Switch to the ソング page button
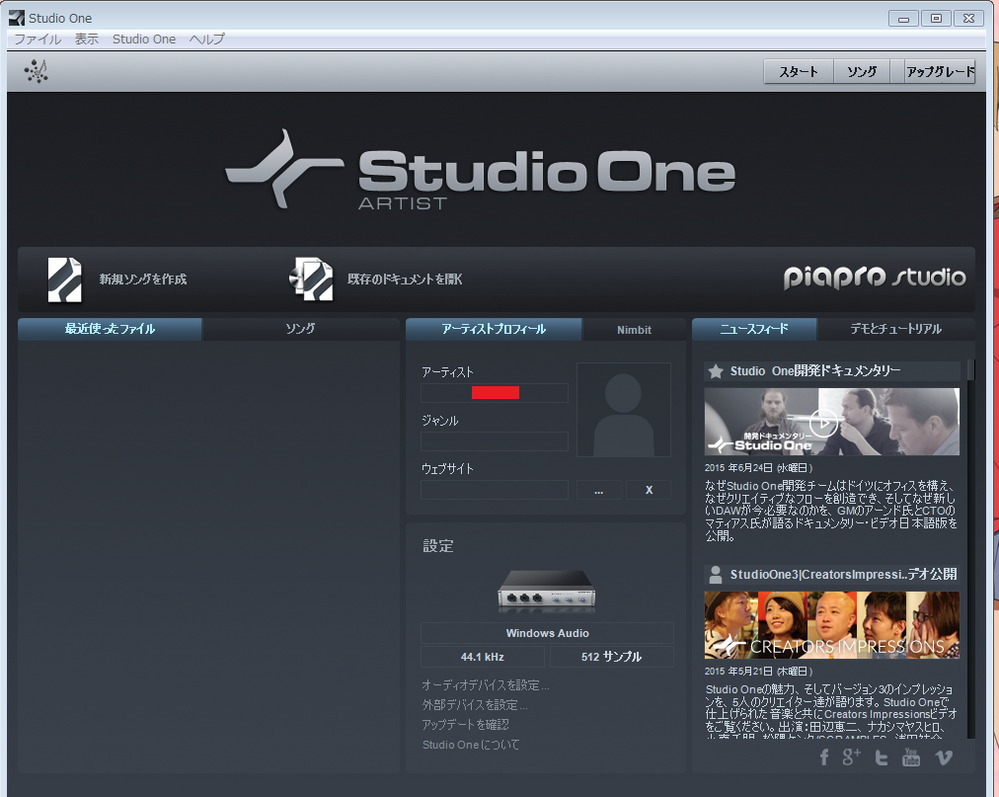The image size is (999, 797). (861, 71)
